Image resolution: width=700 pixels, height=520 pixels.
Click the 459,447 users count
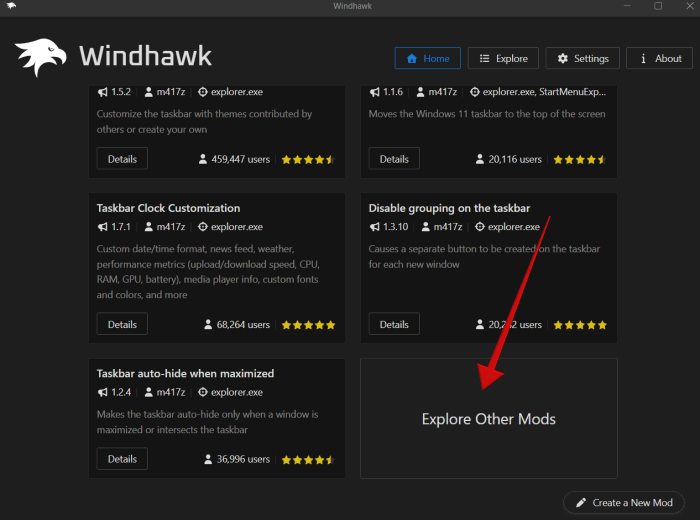(241, 159)
